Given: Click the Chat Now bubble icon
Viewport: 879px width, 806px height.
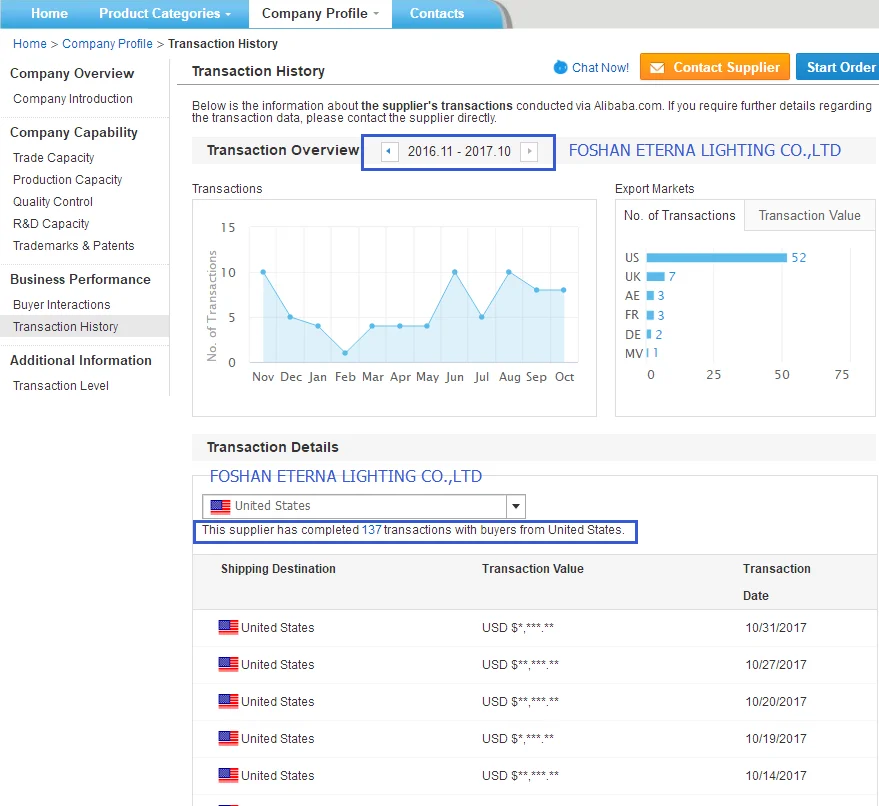Looking at the screenshot, I should [560, 67].
